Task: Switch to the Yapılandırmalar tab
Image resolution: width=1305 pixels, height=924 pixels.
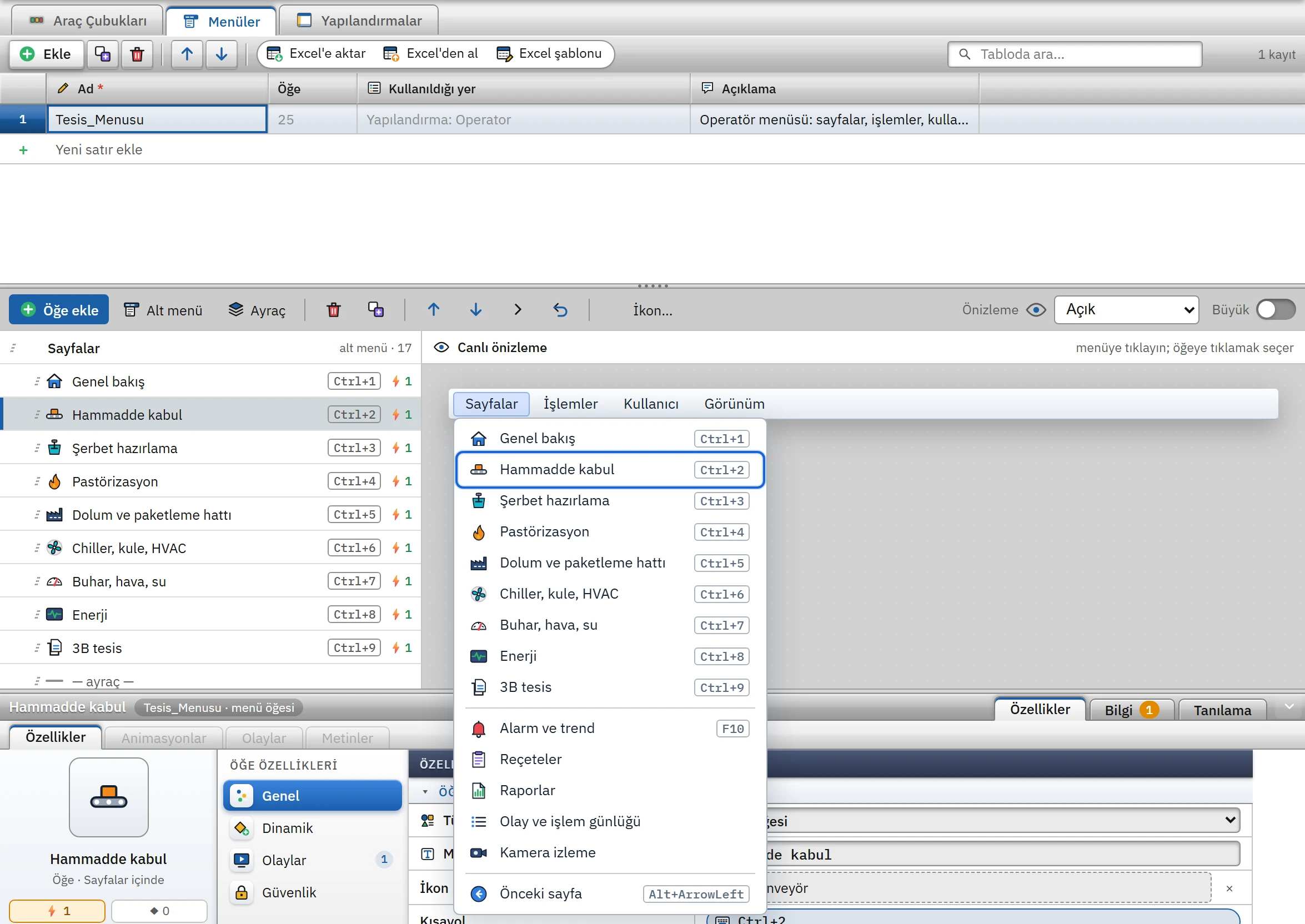Action: tap(359, 21)
